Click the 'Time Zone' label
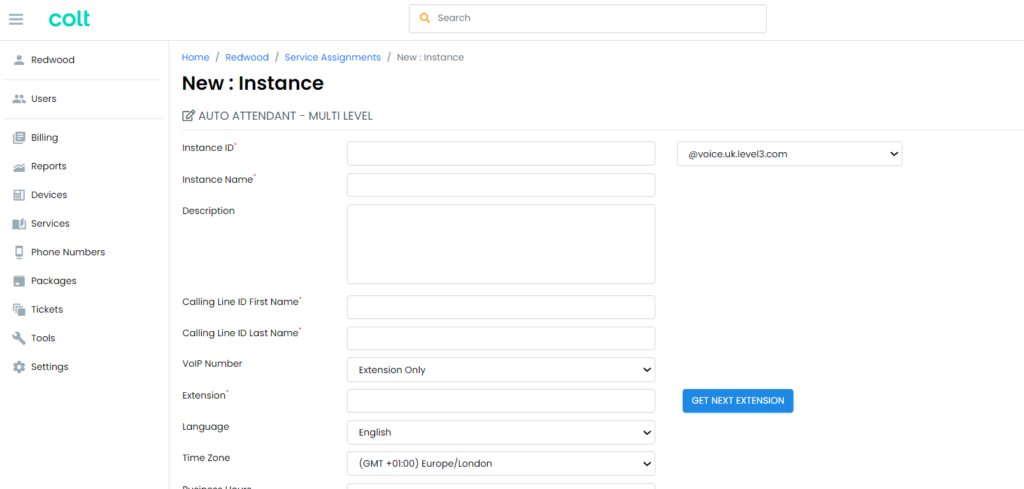This screenshot has height=489, width=1024. pyautogui.click(x=206, y=458)
